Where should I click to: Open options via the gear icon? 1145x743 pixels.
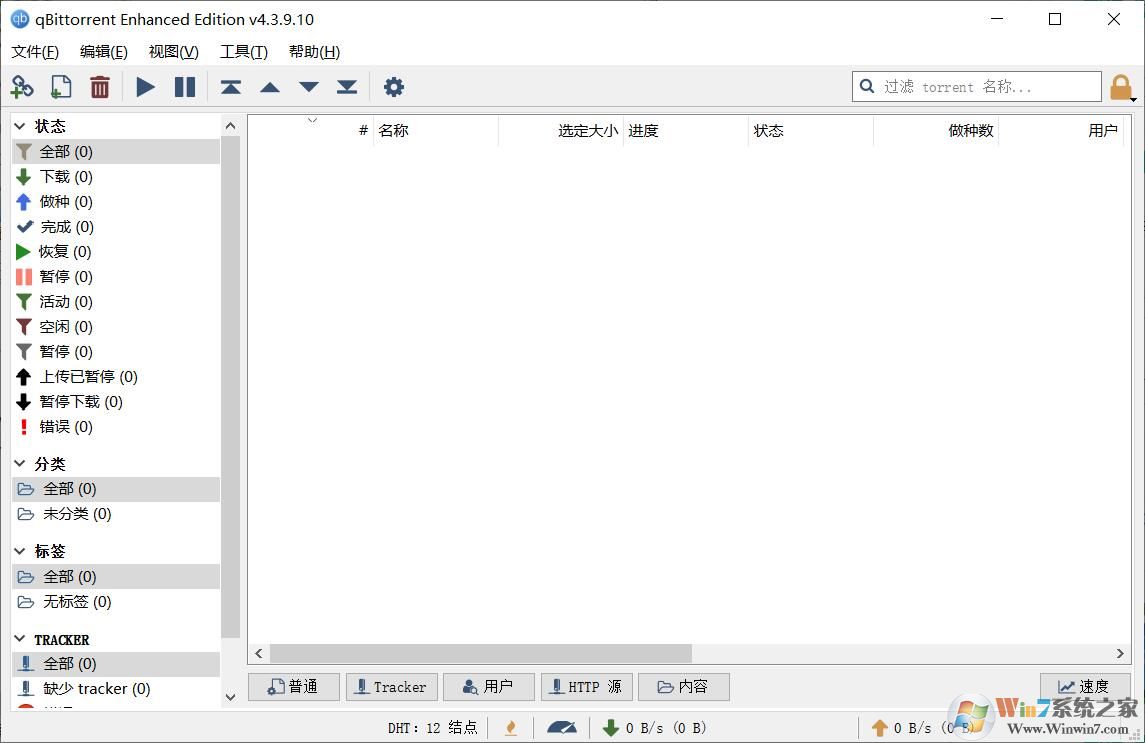(394, 87)
